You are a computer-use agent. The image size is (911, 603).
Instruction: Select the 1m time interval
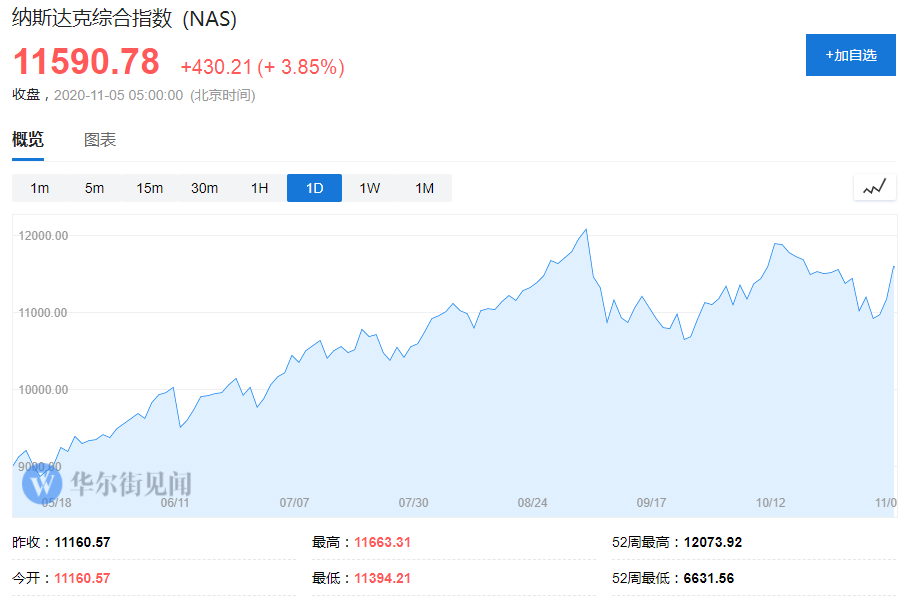pos(40,188)
